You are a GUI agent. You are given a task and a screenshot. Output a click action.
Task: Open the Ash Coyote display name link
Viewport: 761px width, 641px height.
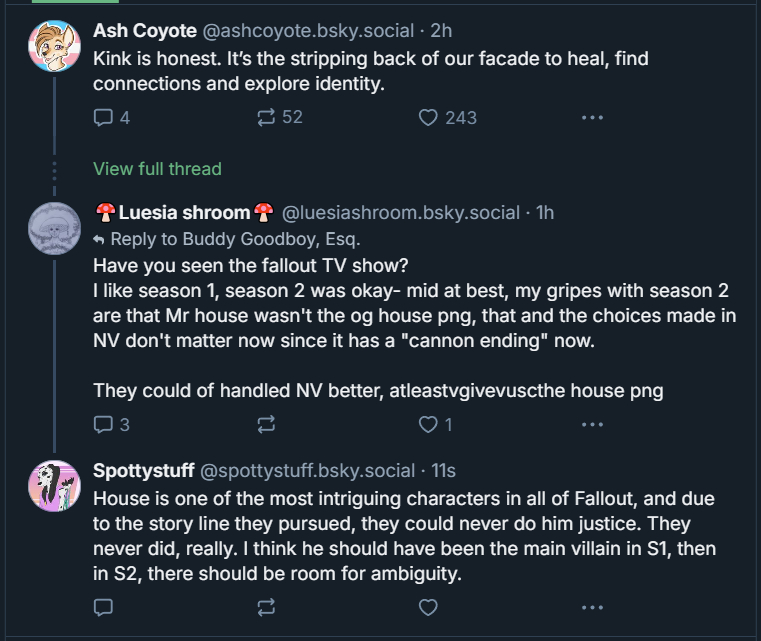144,30
